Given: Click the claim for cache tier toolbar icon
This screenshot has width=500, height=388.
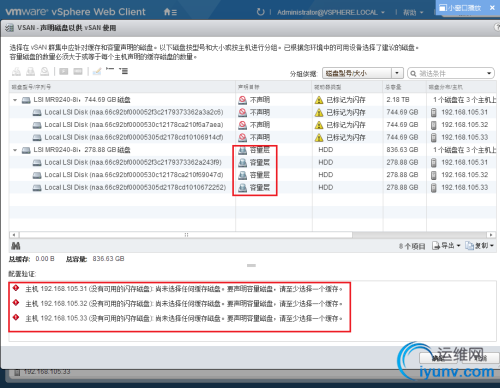Looking at the screenshot, I should 16,71.
